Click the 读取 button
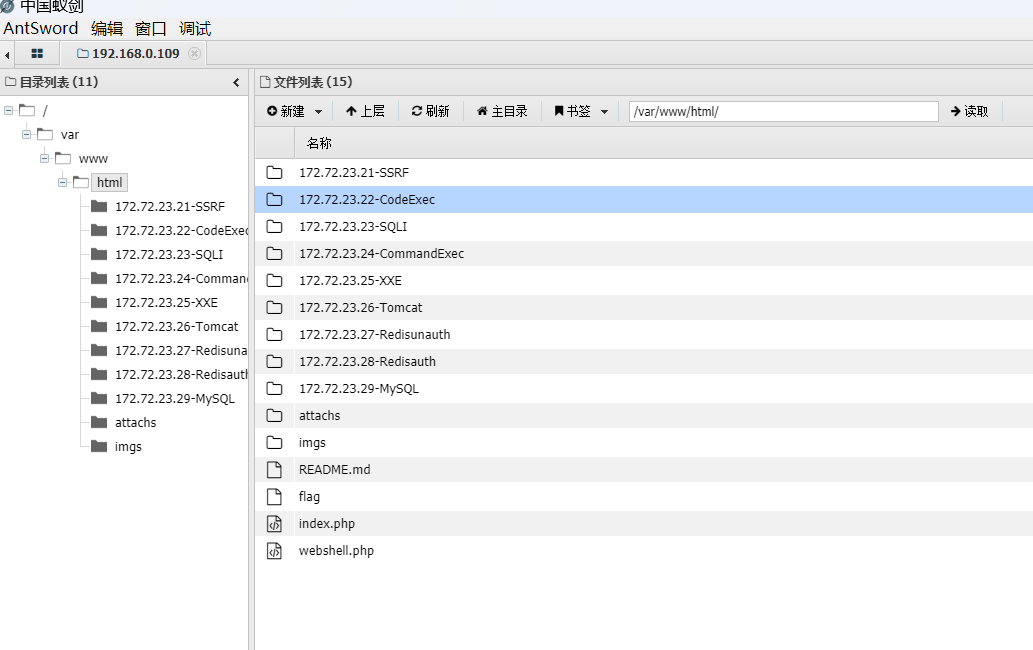Viewport: 1033px width, 650px height. point(969,111)
